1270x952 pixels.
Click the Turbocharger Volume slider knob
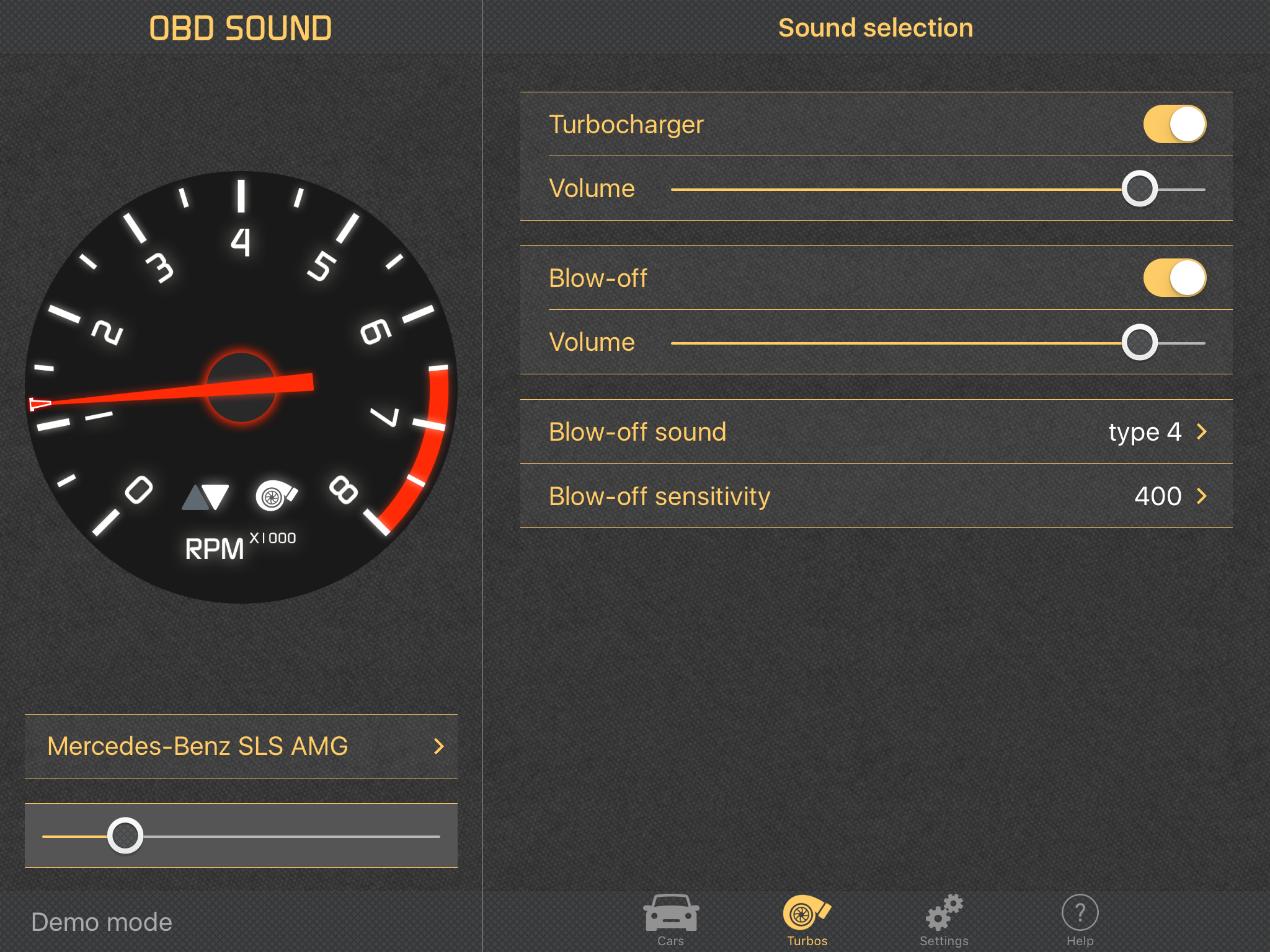click(1139, 189)
